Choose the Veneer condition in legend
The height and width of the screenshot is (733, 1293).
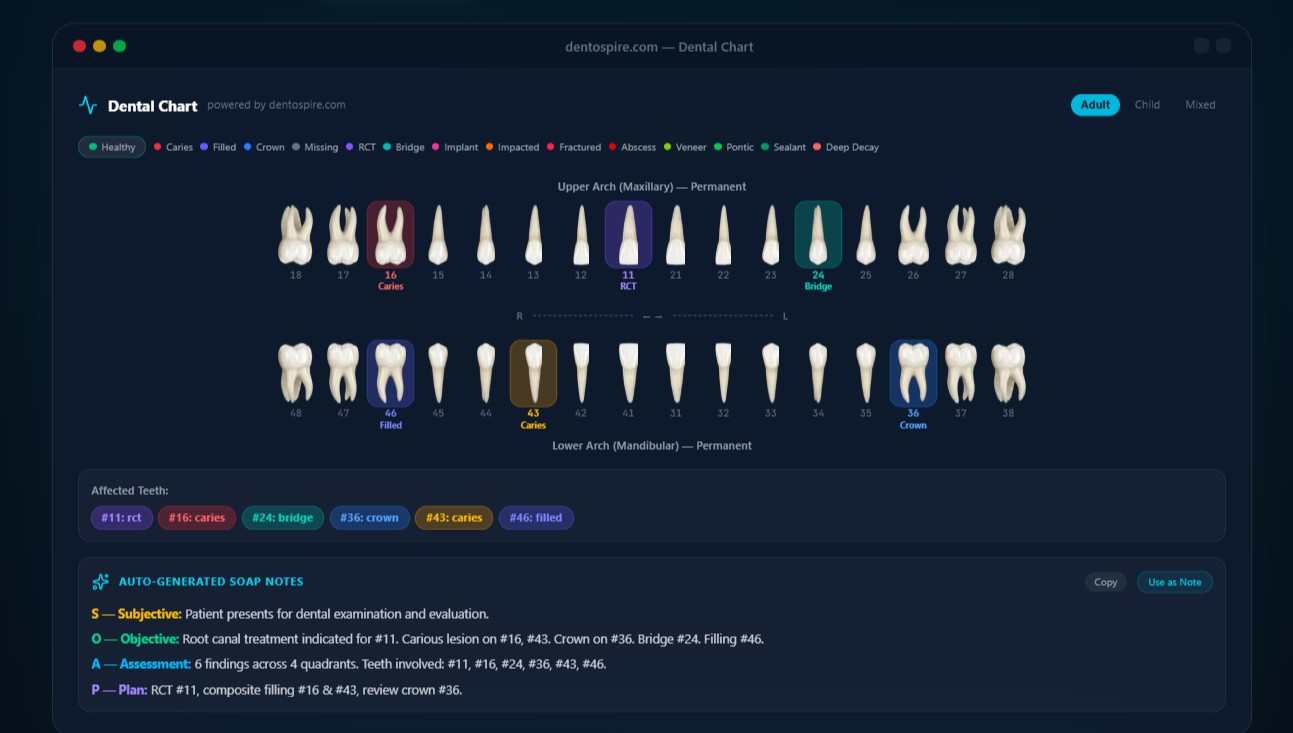(685, 147)
